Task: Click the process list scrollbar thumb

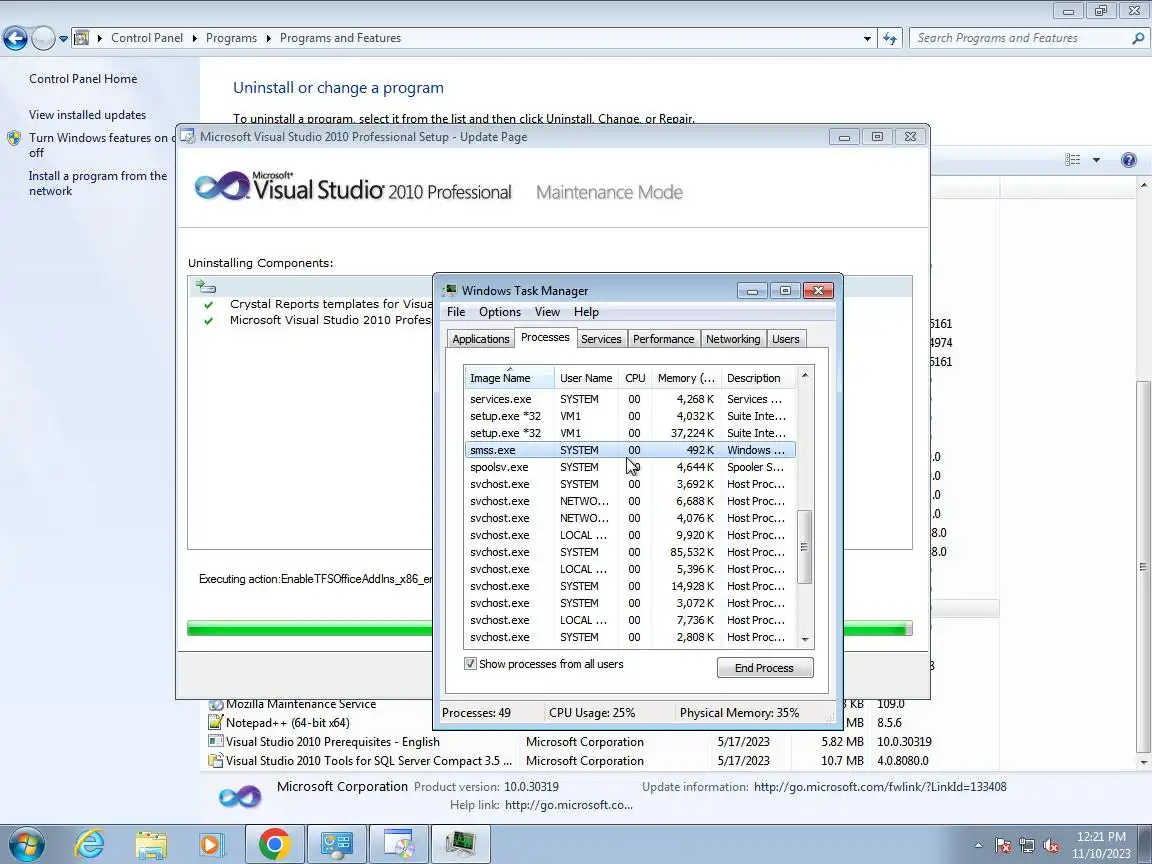Action: coord(804,547)
